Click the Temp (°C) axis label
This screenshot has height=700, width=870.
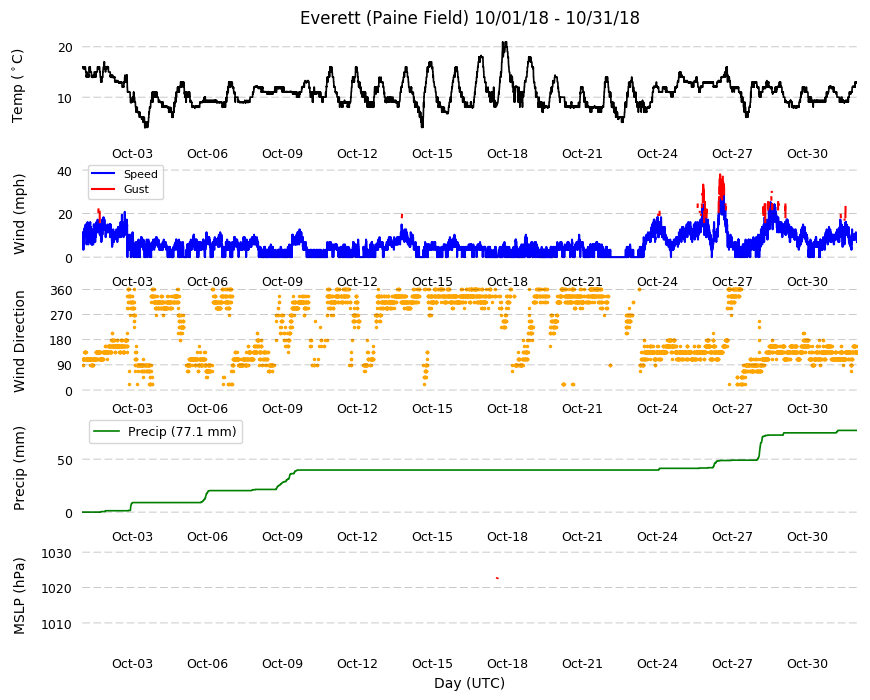pos(18,86)
